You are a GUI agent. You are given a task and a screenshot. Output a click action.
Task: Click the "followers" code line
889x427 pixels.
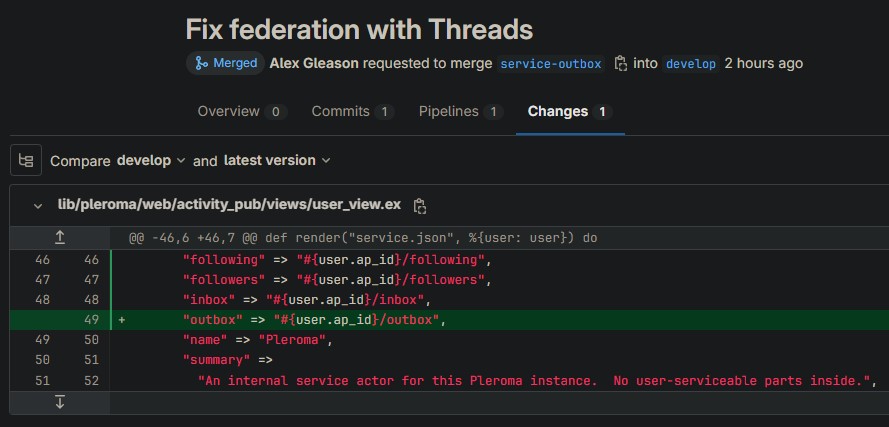point(336,280)
